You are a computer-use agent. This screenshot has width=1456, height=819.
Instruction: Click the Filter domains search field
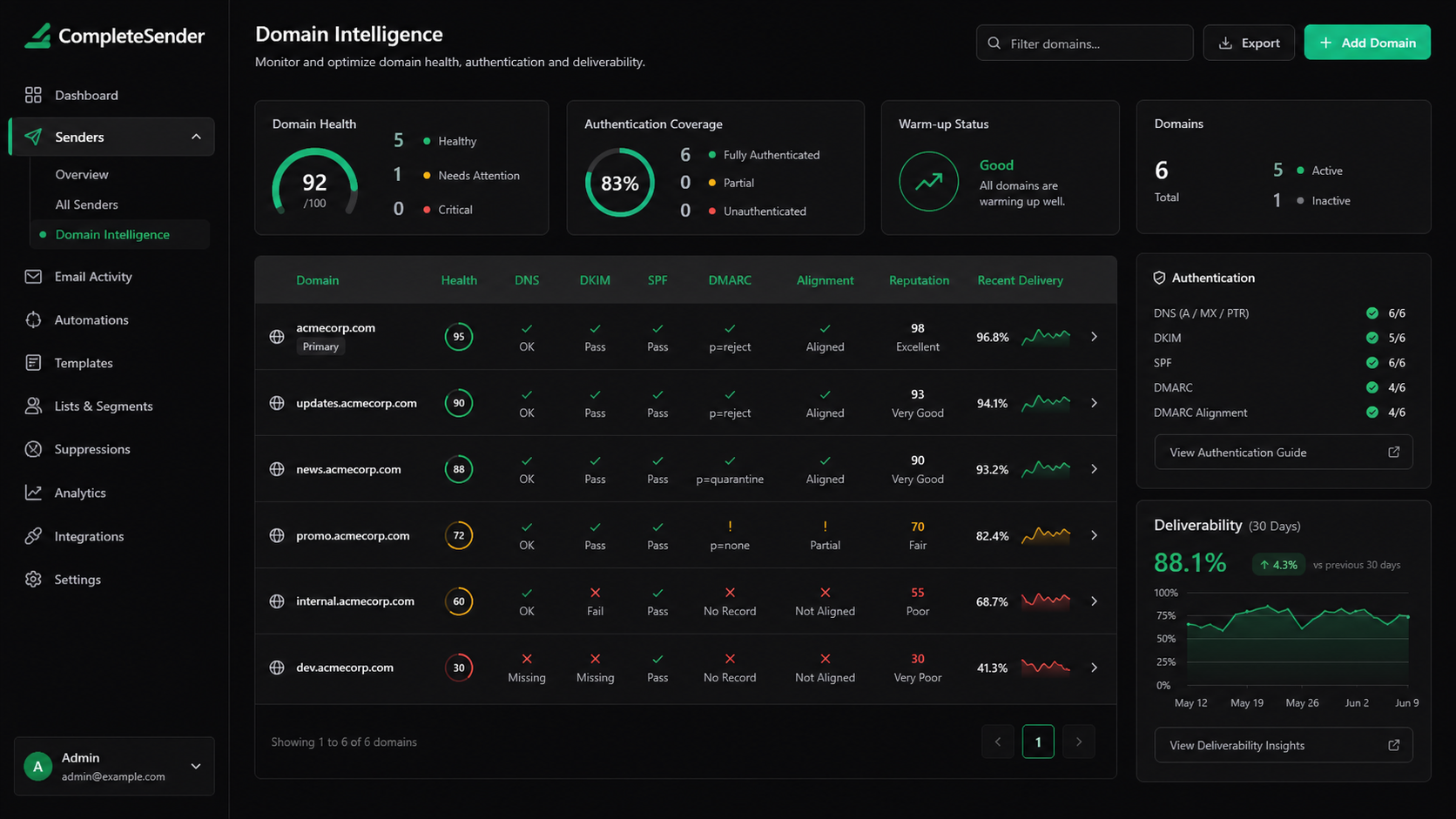(x=1084, y=43)
